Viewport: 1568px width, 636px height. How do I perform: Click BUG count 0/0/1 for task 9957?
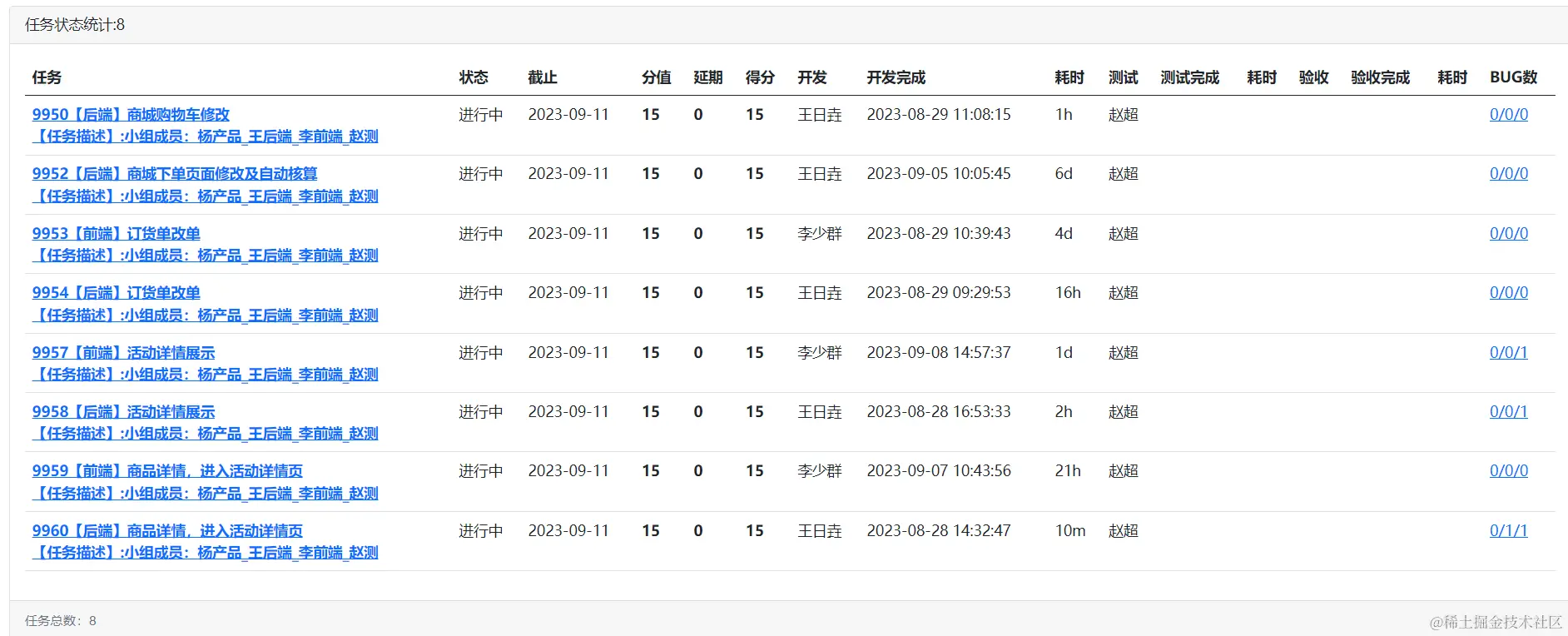click(1508, 353)
